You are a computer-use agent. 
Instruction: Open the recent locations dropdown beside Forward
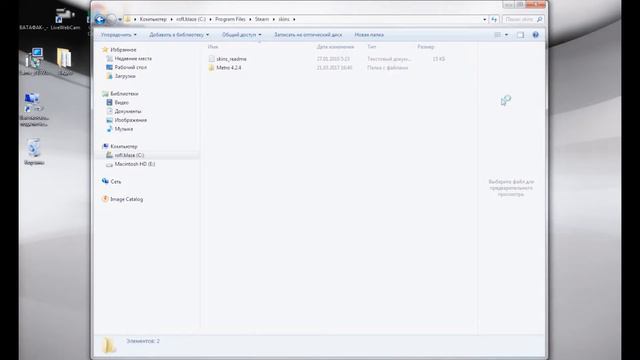coord(120,19)
